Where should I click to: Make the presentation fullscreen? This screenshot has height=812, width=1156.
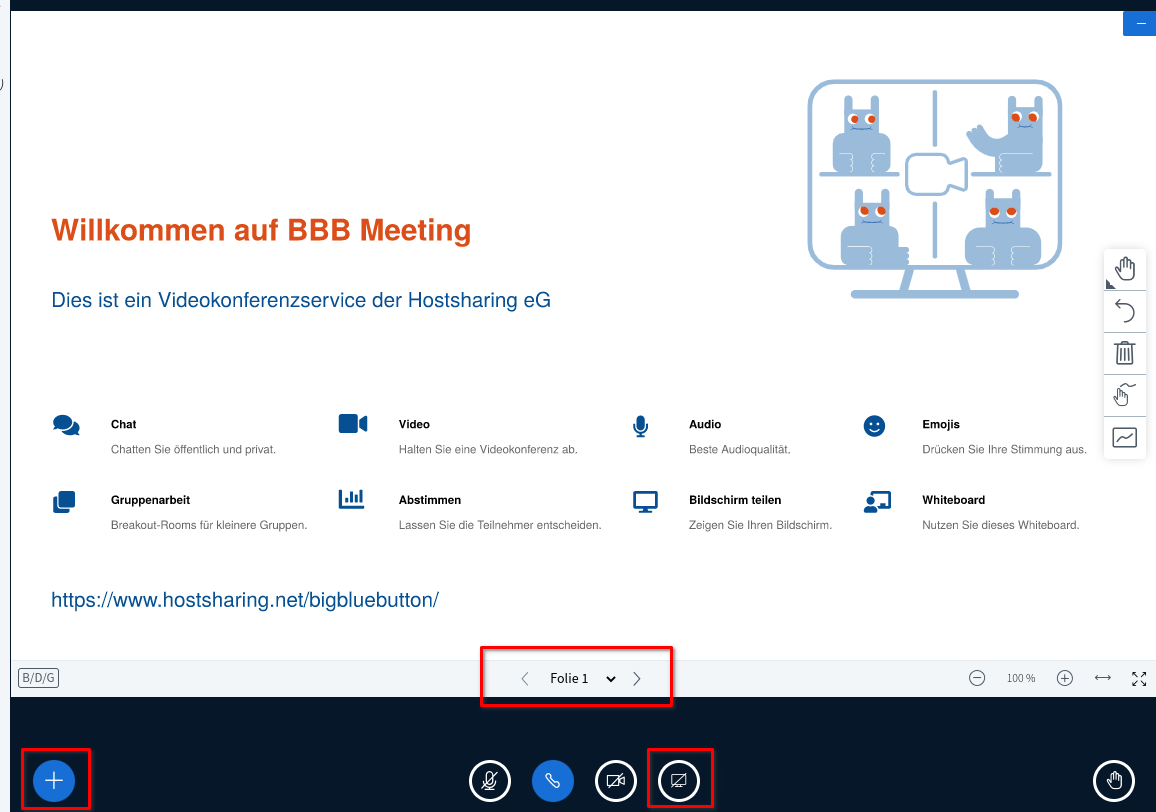tap(1139, 679)
